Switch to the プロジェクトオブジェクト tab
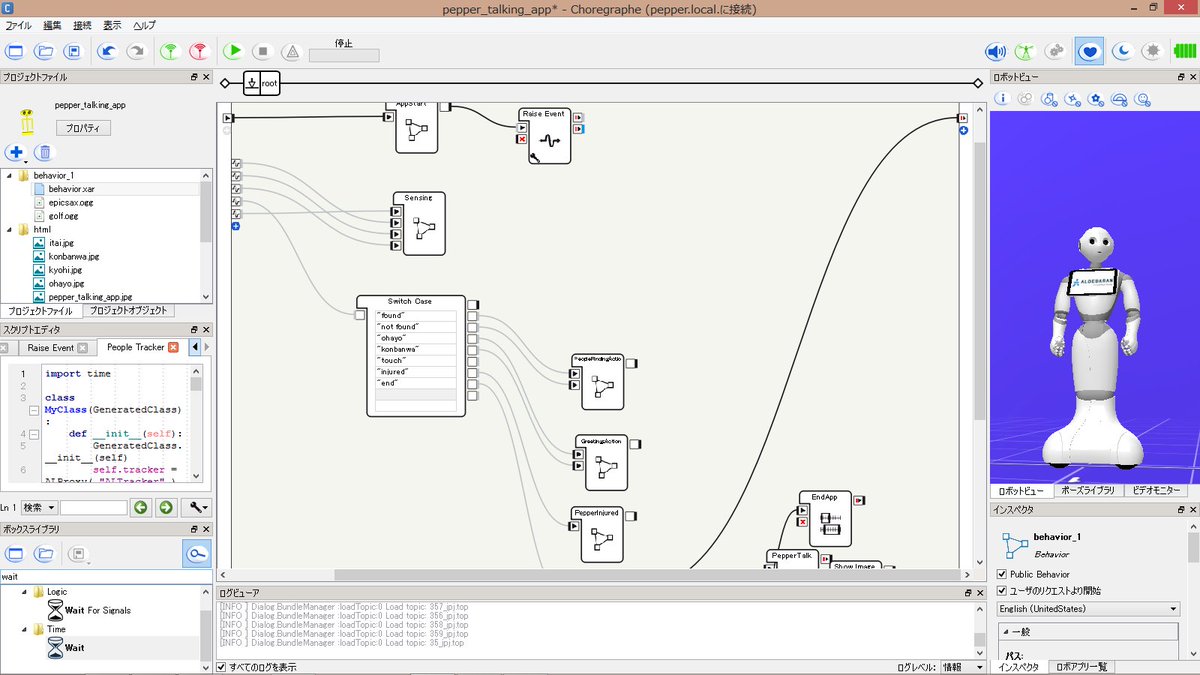The height and width of the screenshot is (675, 1200). 129,311
